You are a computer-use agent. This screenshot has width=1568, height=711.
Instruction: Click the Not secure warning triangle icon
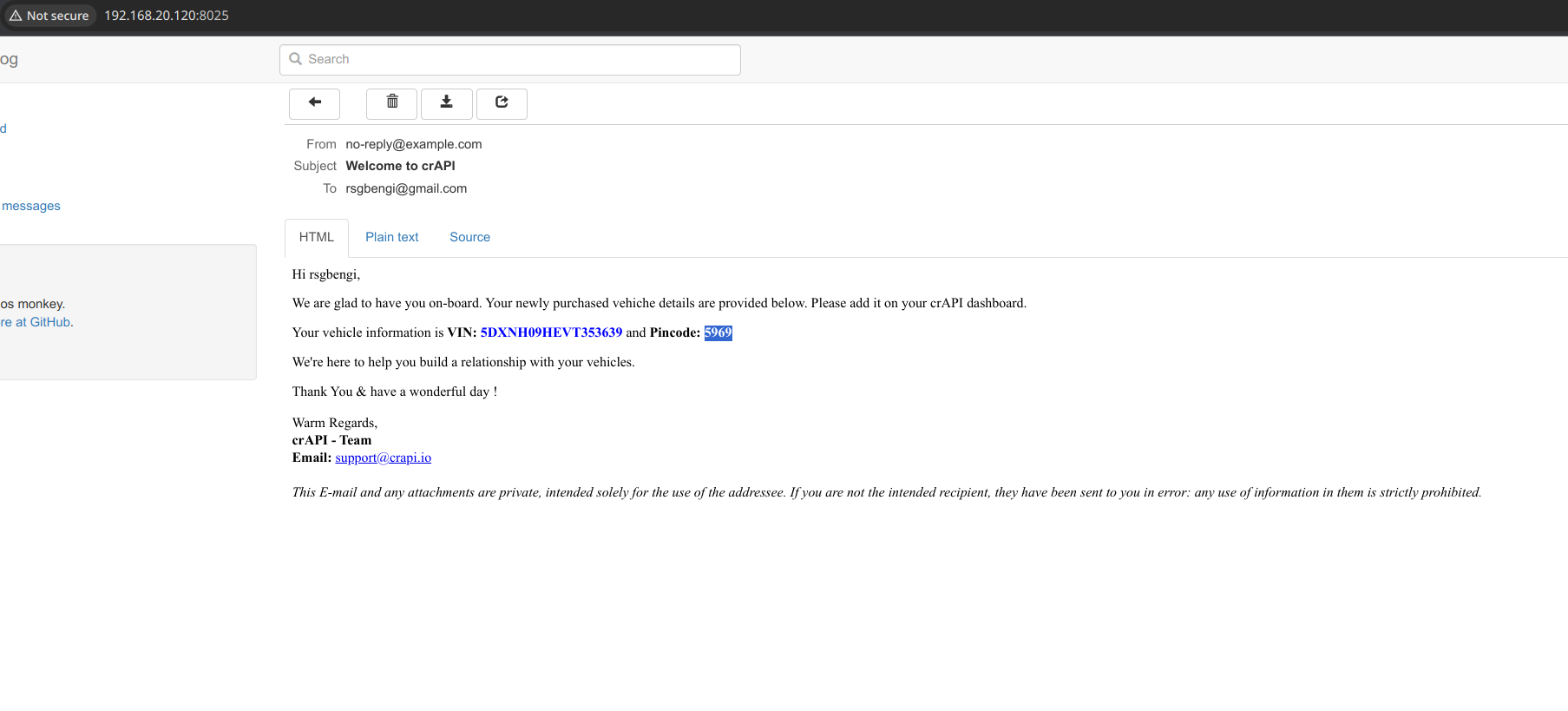pos(16,16)
